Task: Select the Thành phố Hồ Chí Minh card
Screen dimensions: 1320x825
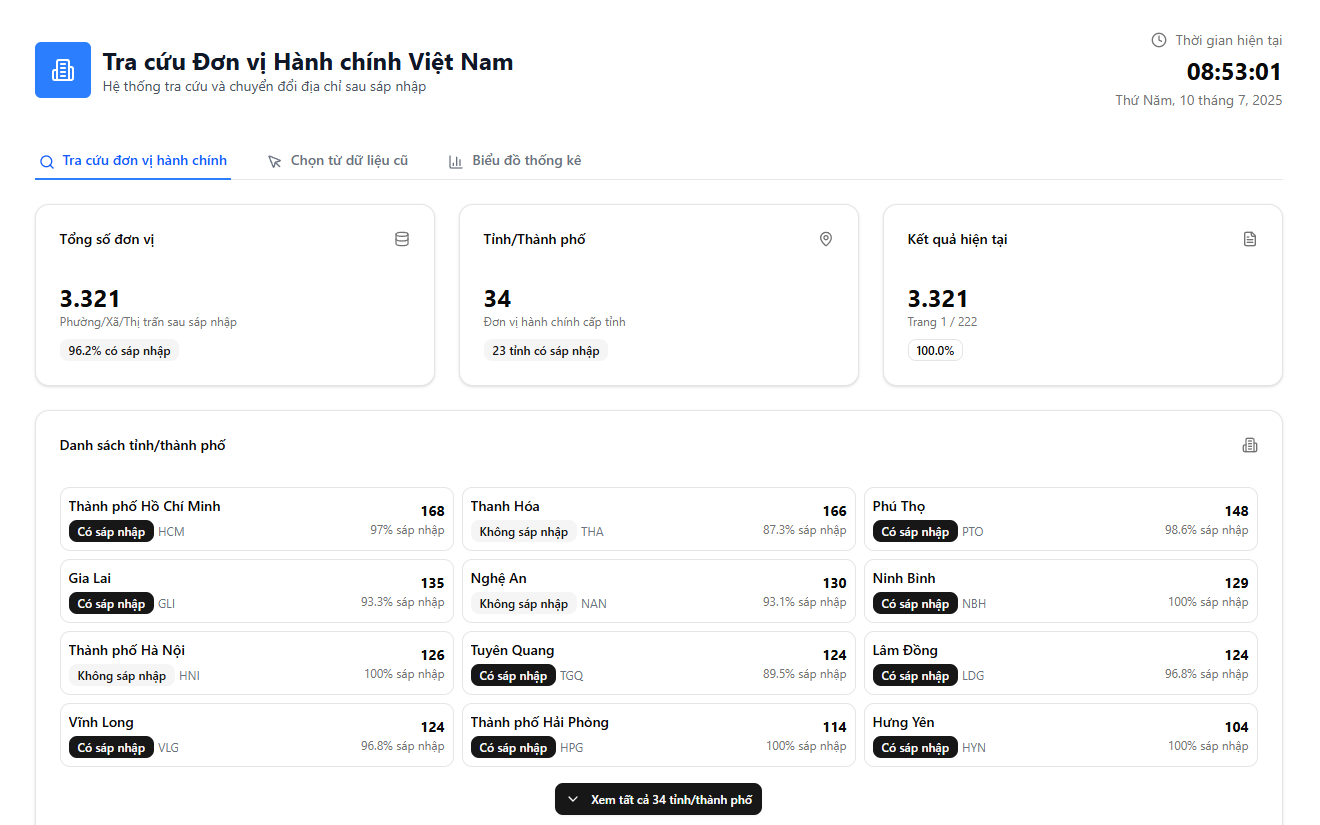Action: (x=256, y=519)
